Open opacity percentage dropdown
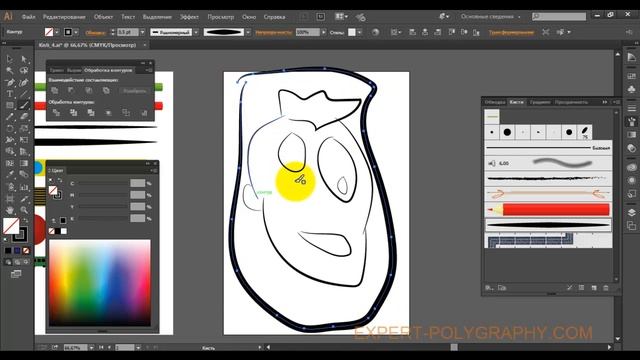This screenshot has height=360, width=640. coord(324,32)
